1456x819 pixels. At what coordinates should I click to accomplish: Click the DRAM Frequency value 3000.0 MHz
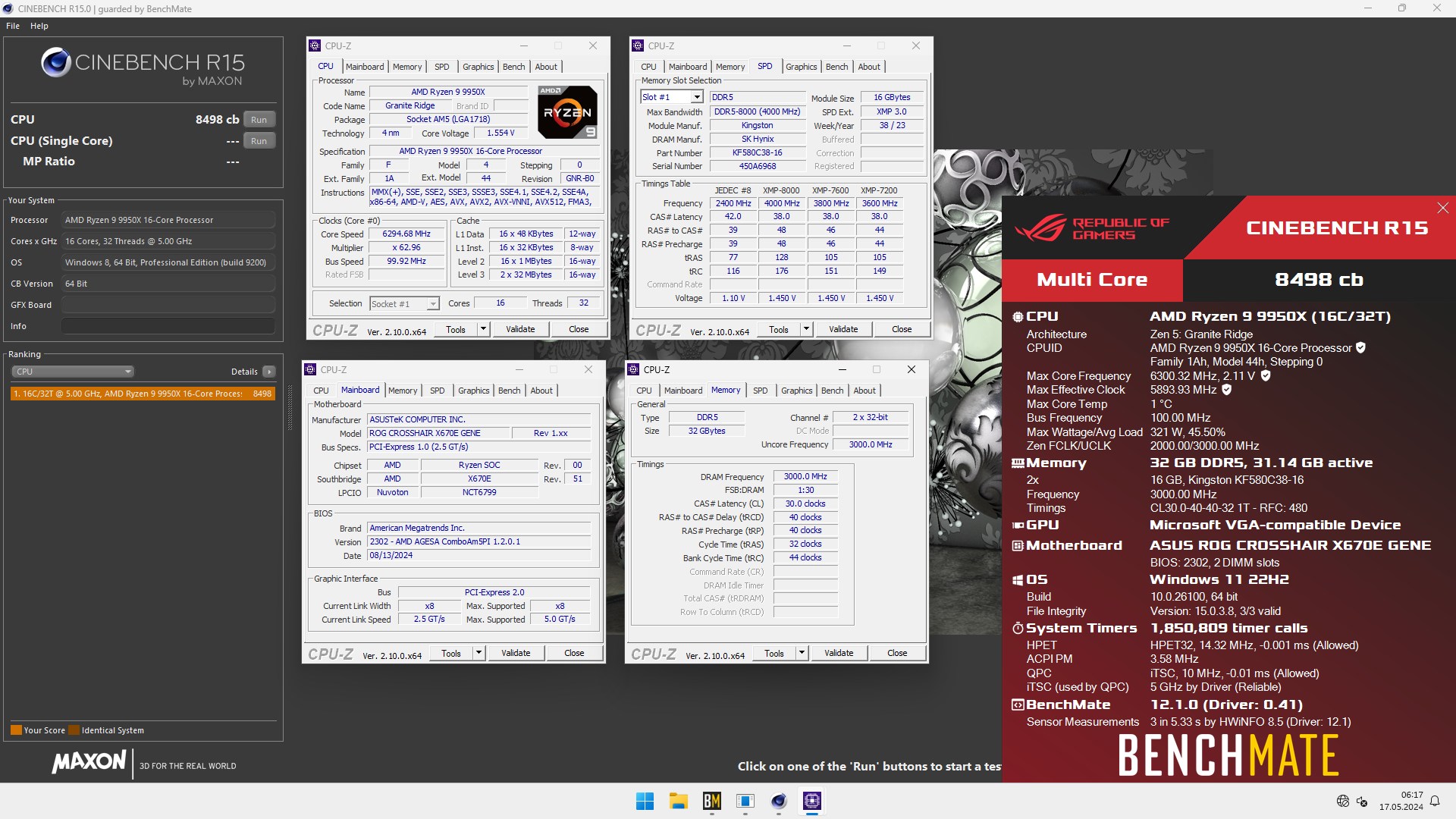(805, 476)
